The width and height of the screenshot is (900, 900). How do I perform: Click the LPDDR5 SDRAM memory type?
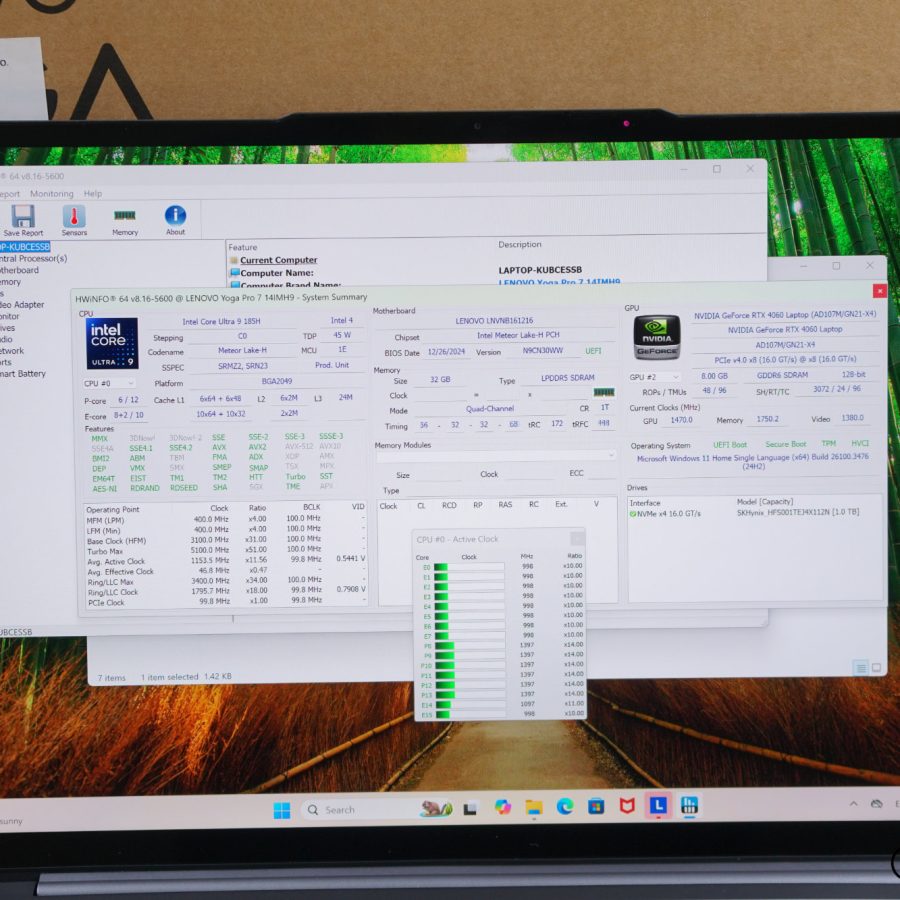(x=567, y=378)
